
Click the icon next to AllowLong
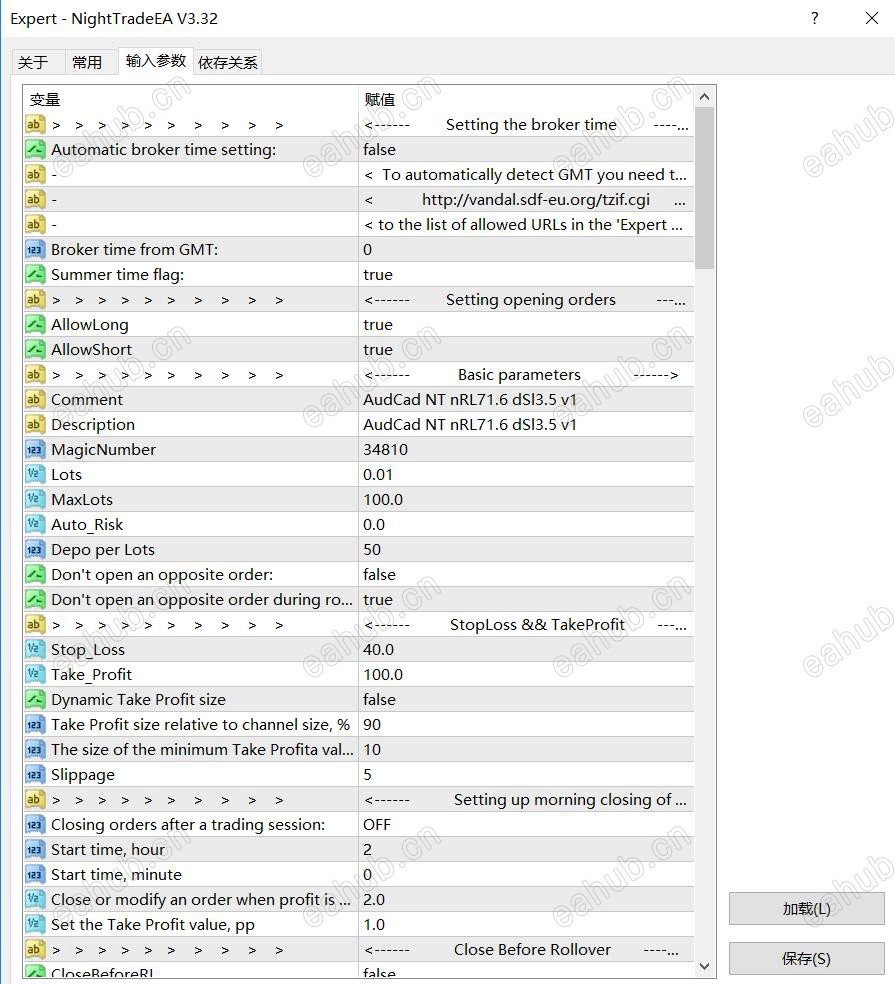(35, 324)
